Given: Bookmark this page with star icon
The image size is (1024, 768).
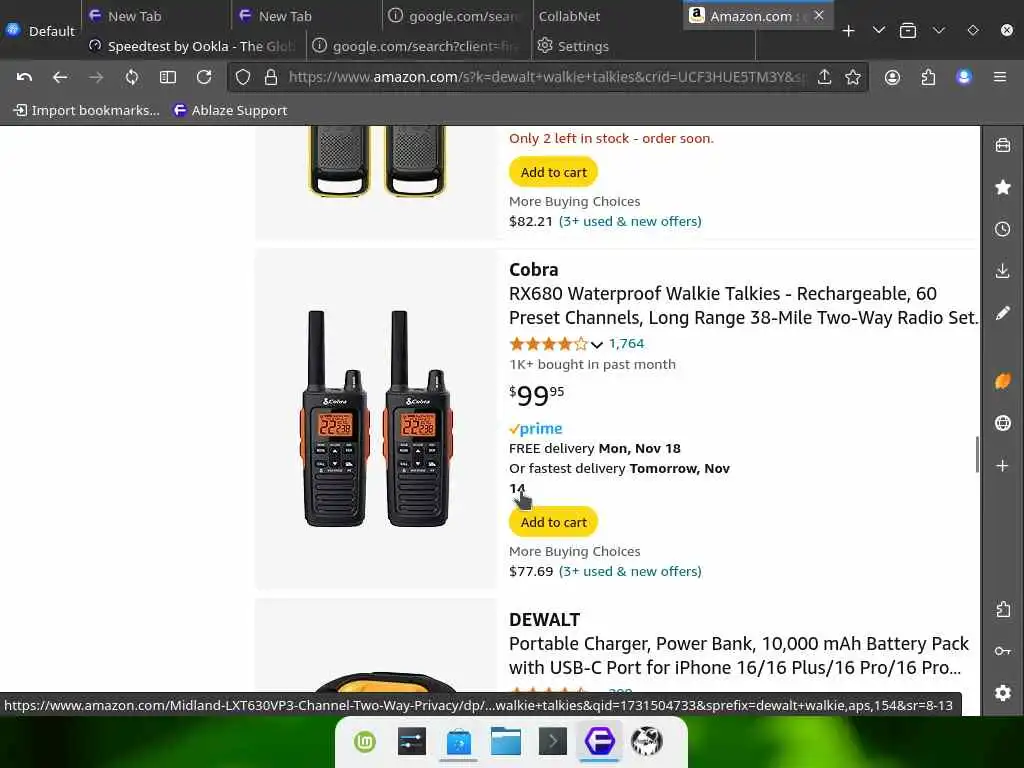Looking at the screenshot, I should [x=853, y=77].
